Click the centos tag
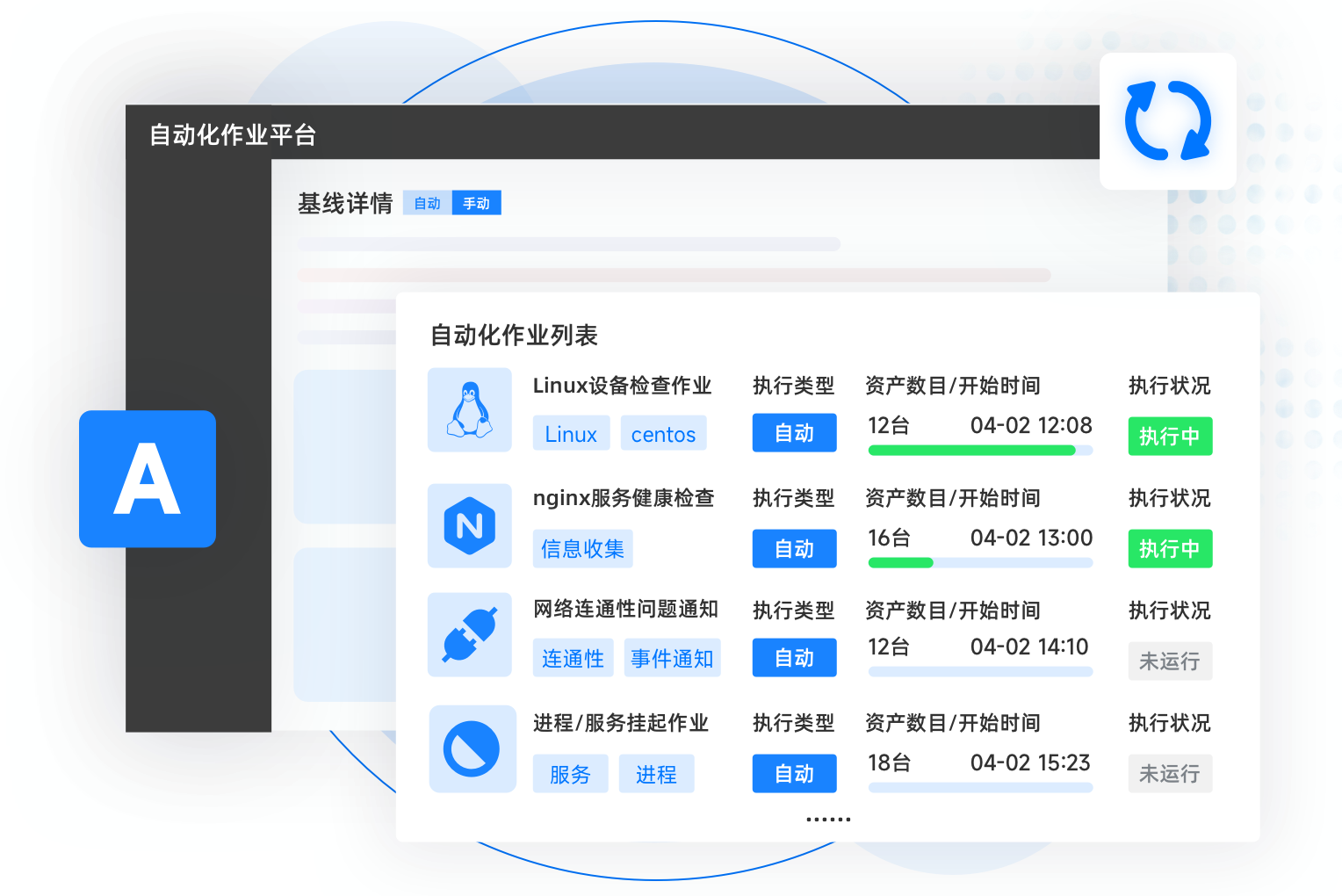This screenshot has width=1342, height=896. [x=663, y=434]
